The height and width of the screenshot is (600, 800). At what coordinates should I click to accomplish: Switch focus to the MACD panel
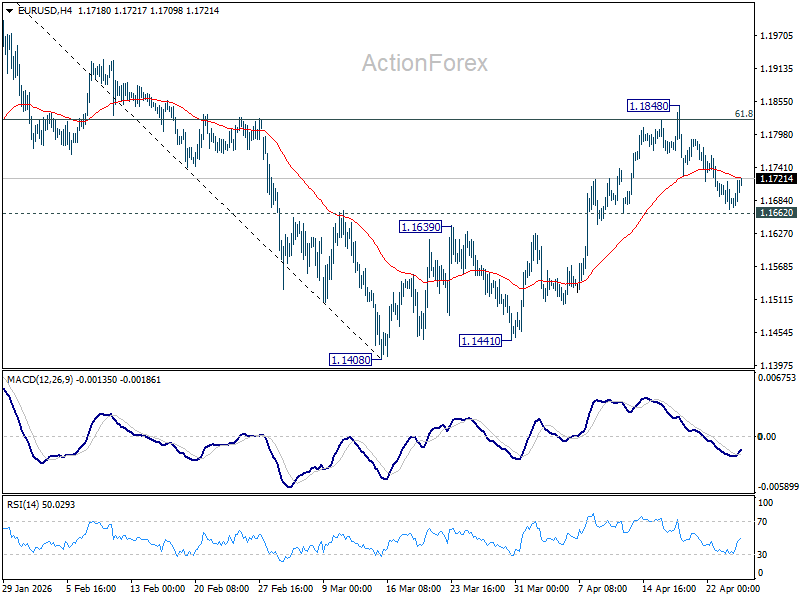400,435
